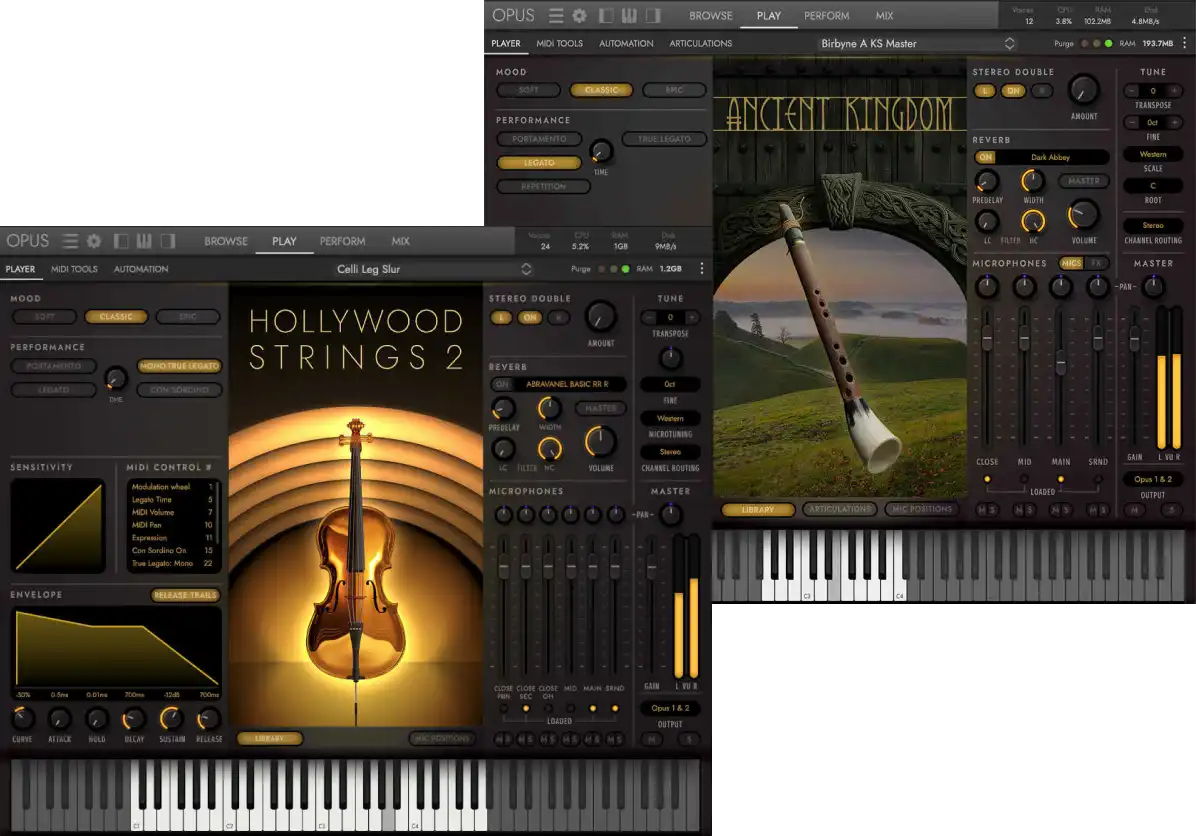
Task: Open the settings gear in the Opus toolbar
Action: 578,15
